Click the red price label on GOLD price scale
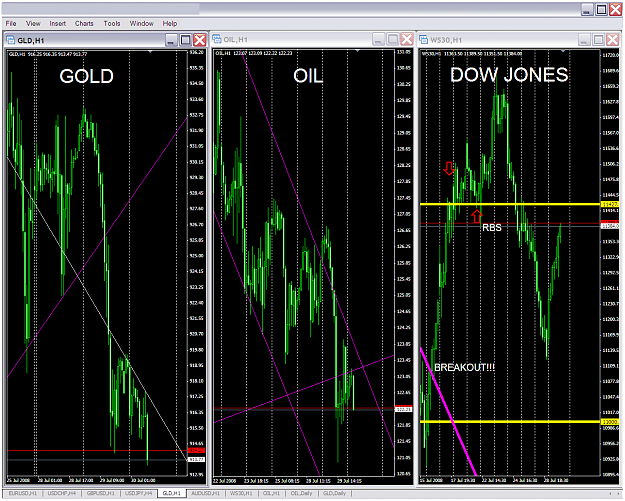625x501 pixels. (196, 450)
